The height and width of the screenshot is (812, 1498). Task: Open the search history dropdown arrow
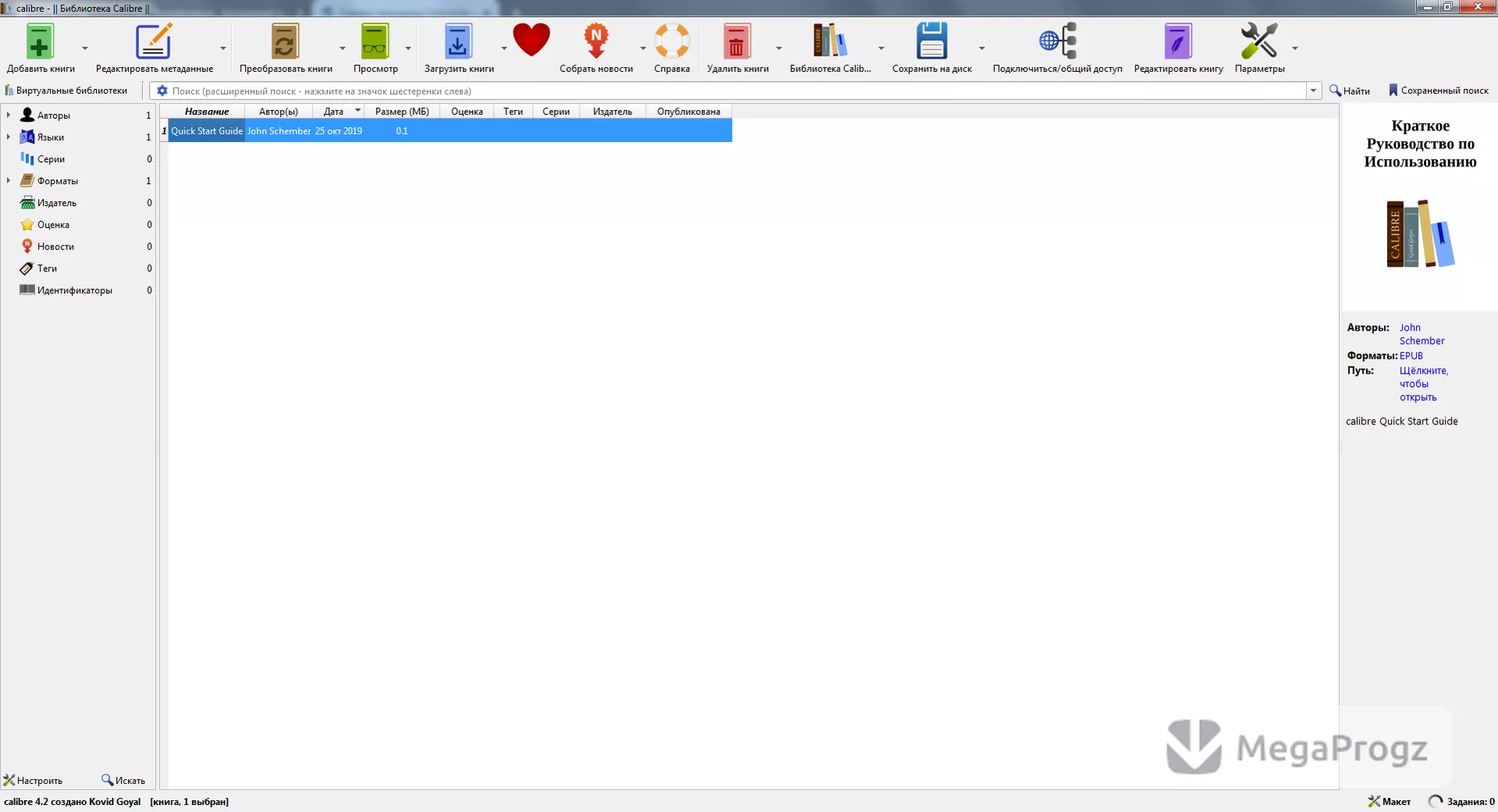(1314, 90)
